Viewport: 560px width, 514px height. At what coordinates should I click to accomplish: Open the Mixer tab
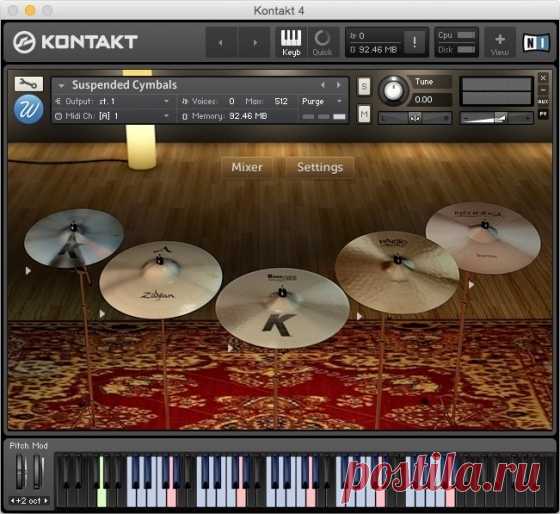[x=247, y=167]
